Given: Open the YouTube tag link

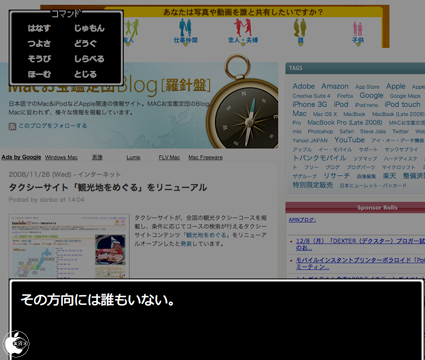Looking at the screenshot, I should point(349,140).
